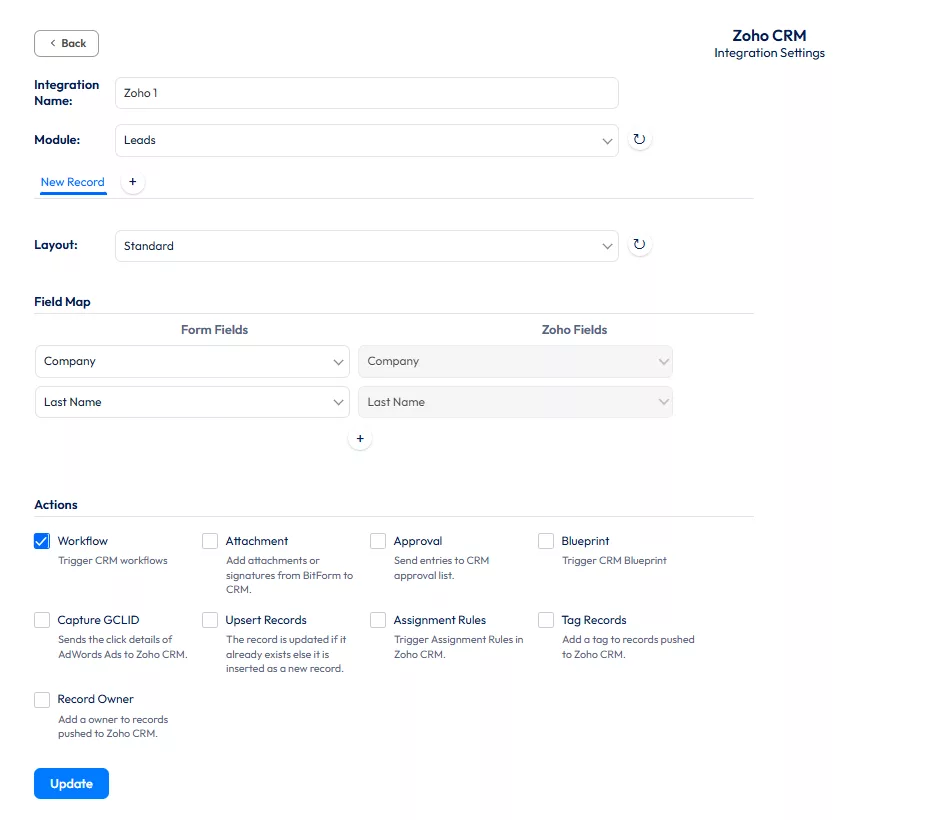Open the Module dropdown showing Leads
This screenshot has height=820, width=931.
[x=366, y=141]
